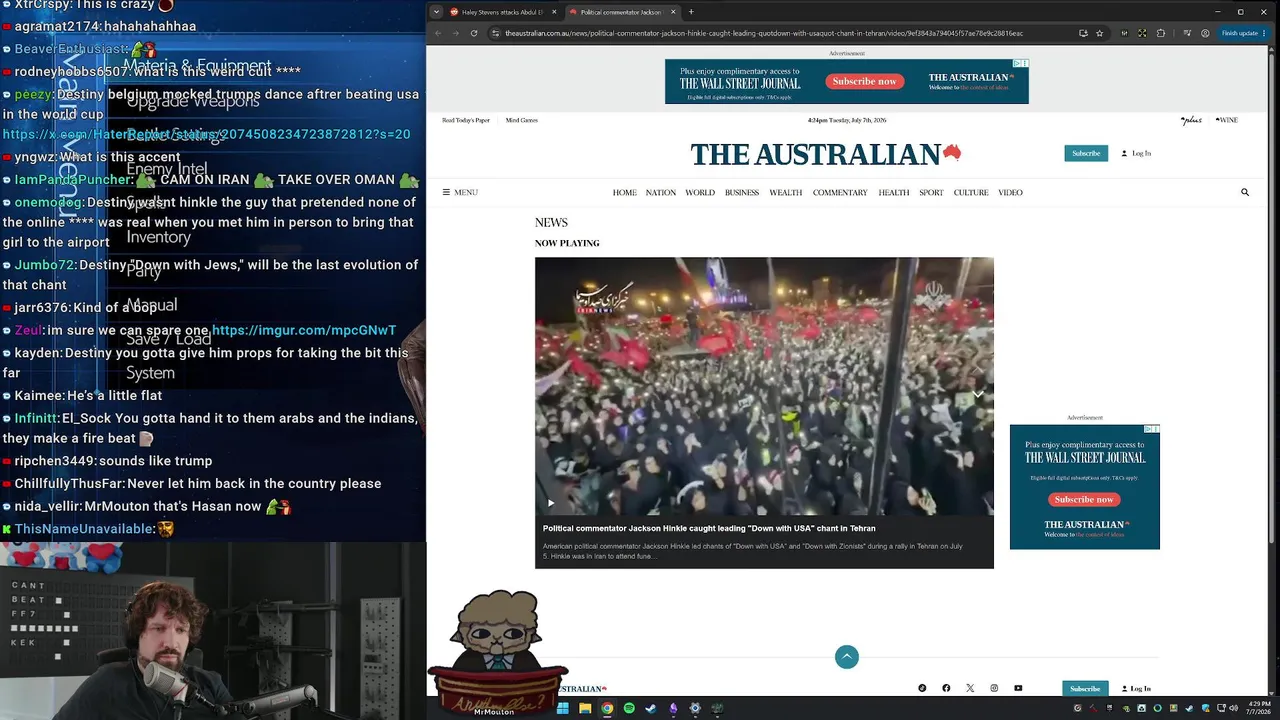Click the Chrome forward arrow
Image resolution: width=1280 pixels, height=720 pixels.
click(455, 33)
